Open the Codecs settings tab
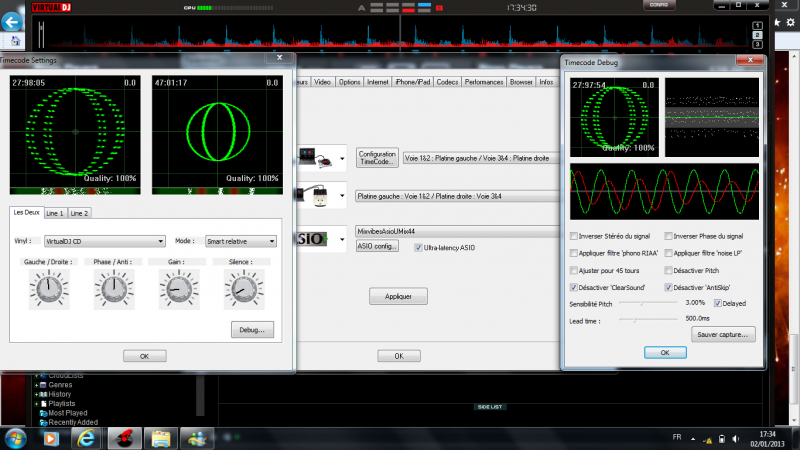This screenshot has height=450, width=800. click(x=447, y=82)
